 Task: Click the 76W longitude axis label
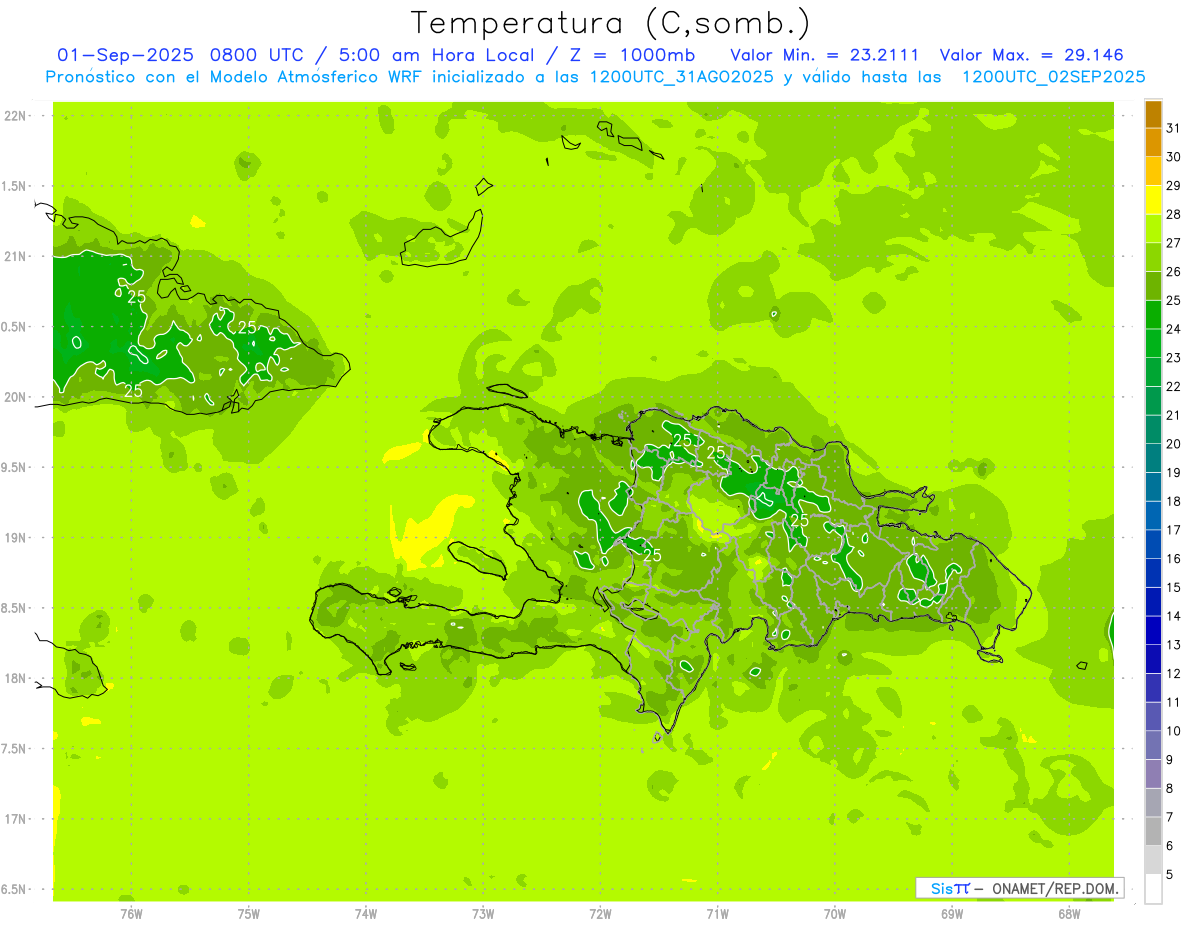click(x=131, y=912)
